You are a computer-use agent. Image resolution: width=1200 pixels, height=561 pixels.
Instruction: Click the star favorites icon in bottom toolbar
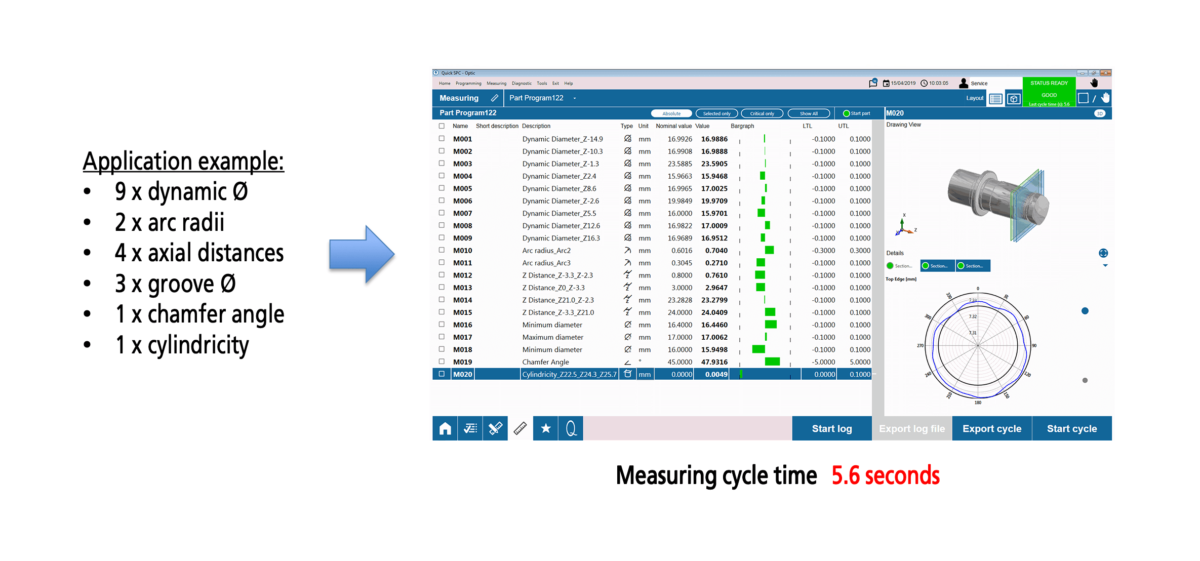pos(546,428)
